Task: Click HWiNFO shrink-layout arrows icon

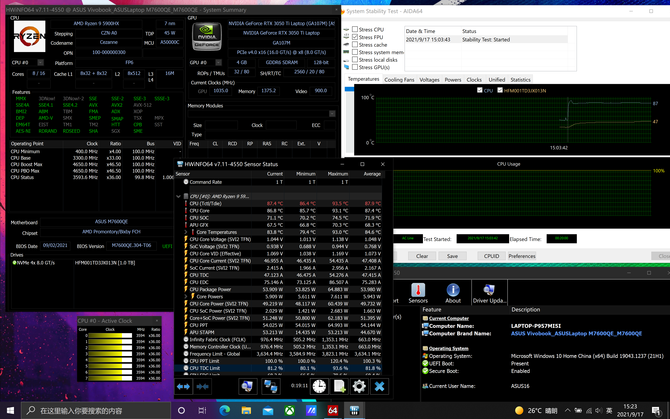Action: (203, 387)
